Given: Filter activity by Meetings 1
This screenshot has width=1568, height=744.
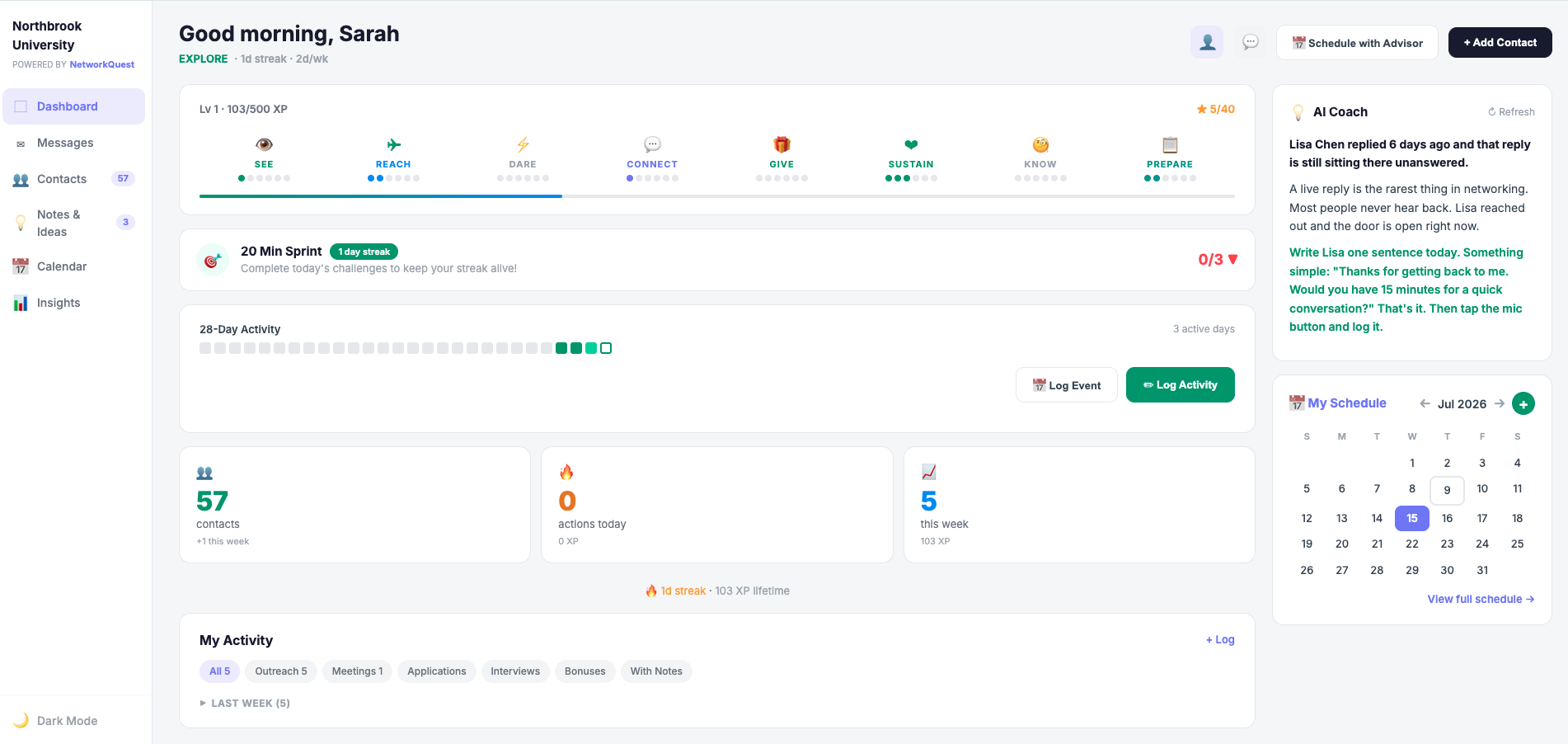Looking at the screenshot, I should tap(357, 671).
